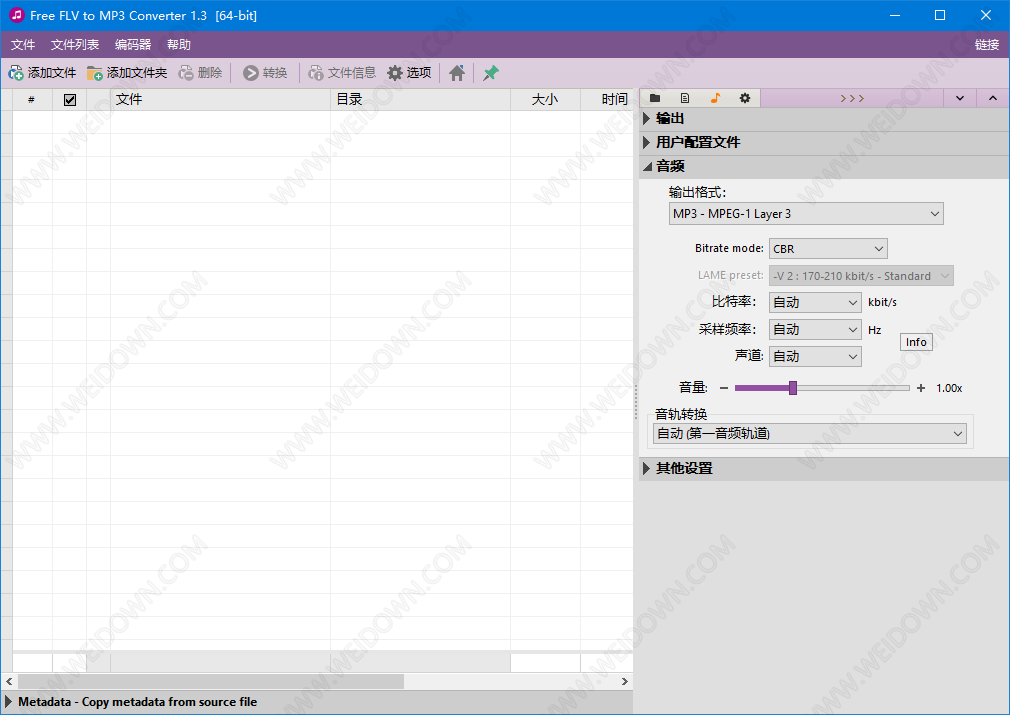Click the >>> panel arrows button

coord(852,98)
